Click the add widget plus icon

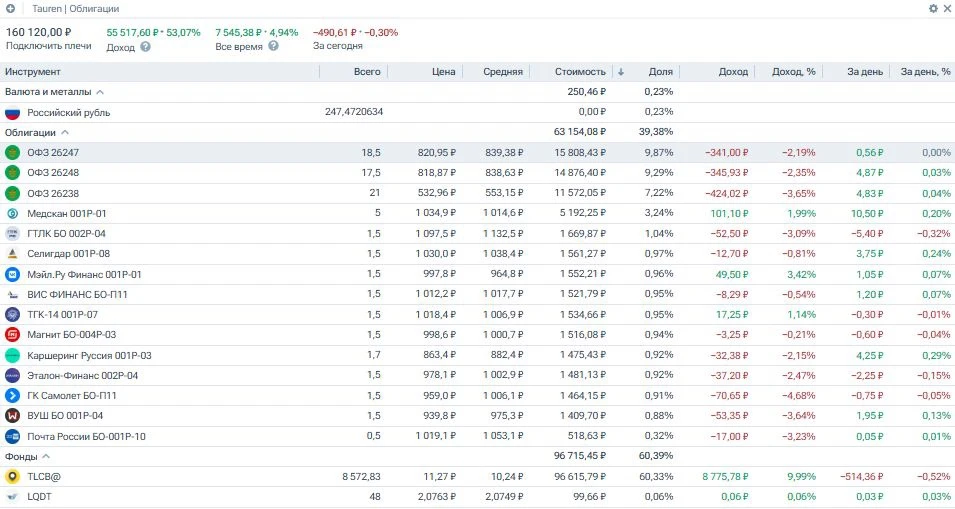pyautogui.click(x=10, y=9)
